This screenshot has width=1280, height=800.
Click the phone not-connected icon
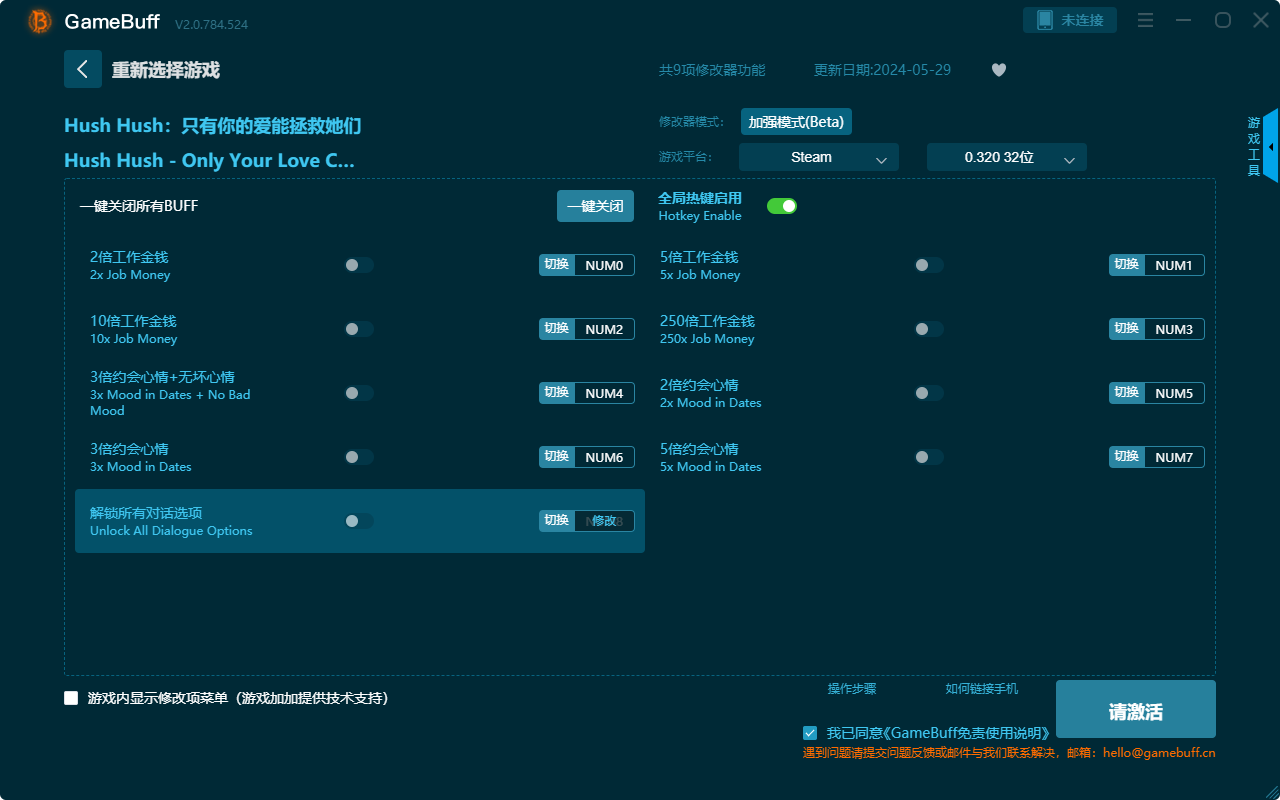click(x=1045, y=20)
